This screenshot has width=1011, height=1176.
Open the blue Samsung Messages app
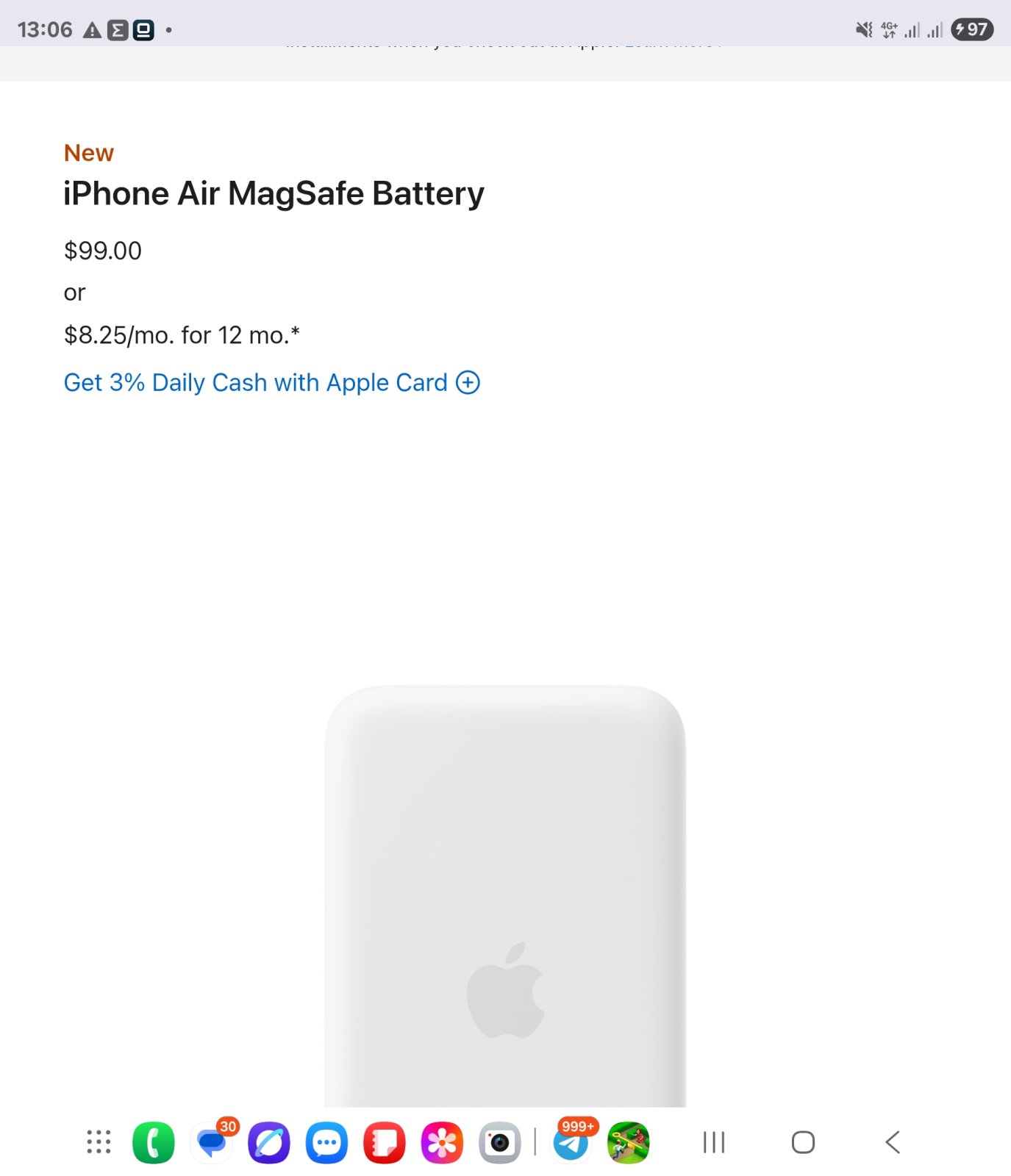[x=326, y=1143]
